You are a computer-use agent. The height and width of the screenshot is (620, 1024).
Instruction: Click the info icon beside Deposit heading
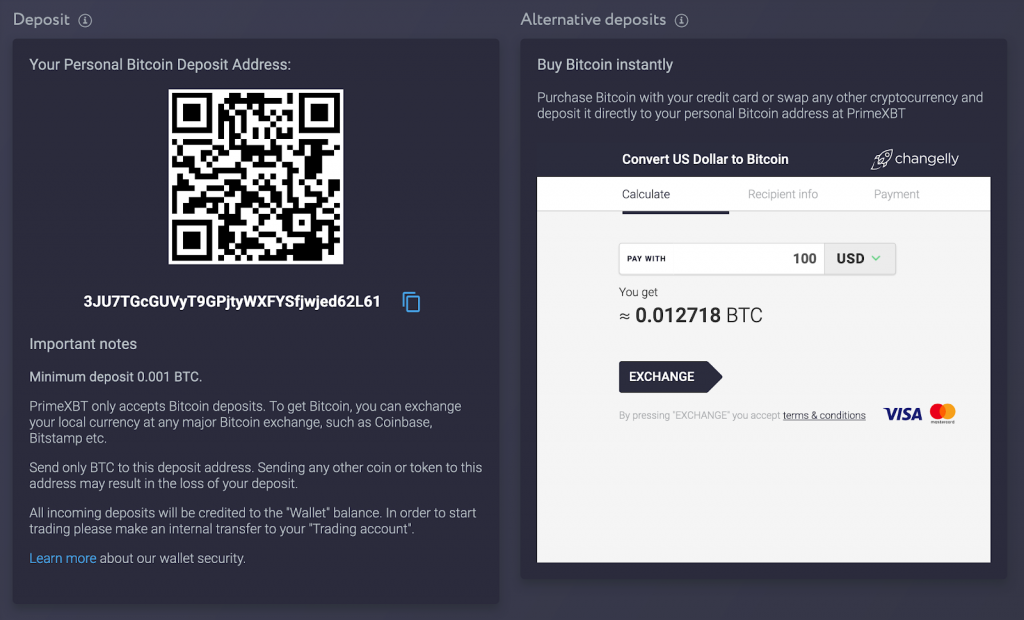click(x=85, y=20)
